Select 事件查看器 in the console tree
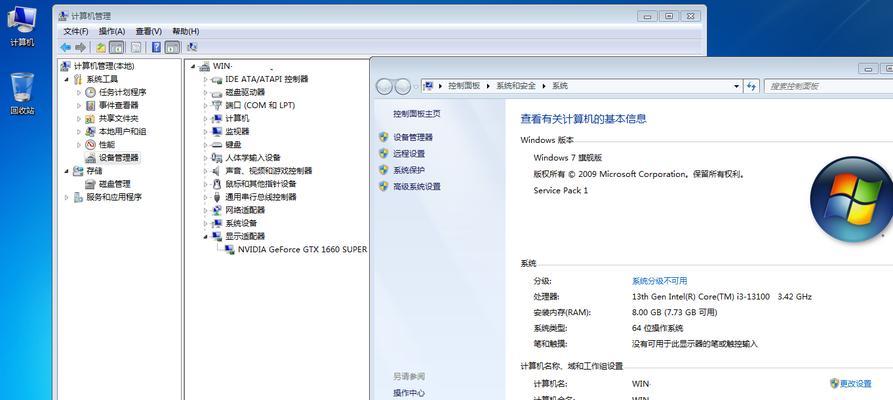 point(118,105)
